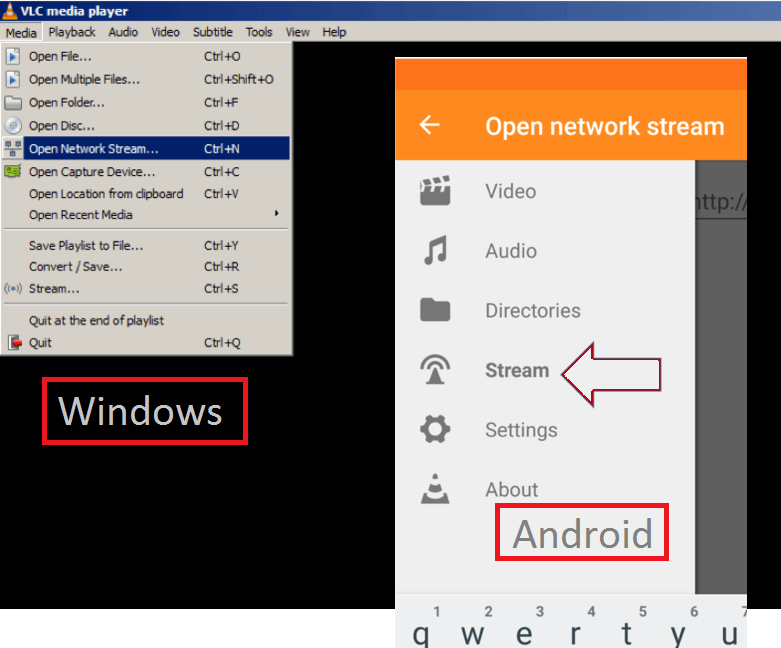Tap the back arrow in Android header
The image size is (781, 648).
(429, 125)
